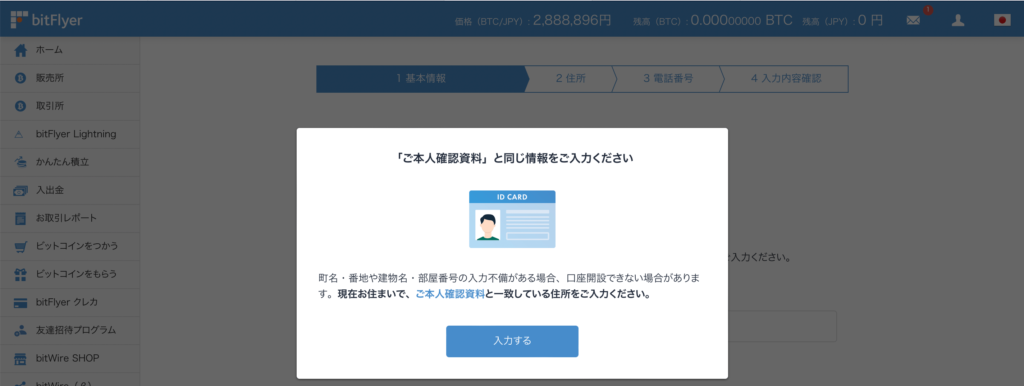Click the JPY balance 0 円
Image resolution: width=1024 pixels, height=386 pixels.
tap(871, 20)
